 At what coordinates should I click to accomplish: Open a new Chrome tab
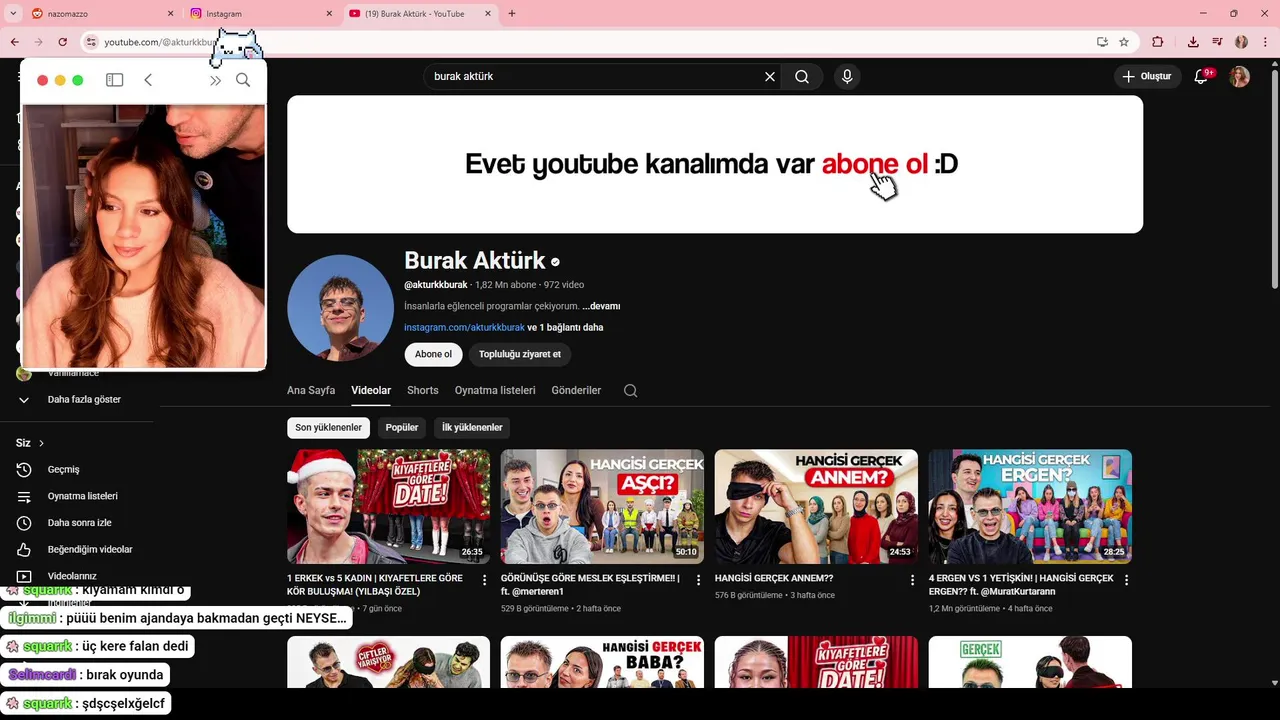coord(512,14)
